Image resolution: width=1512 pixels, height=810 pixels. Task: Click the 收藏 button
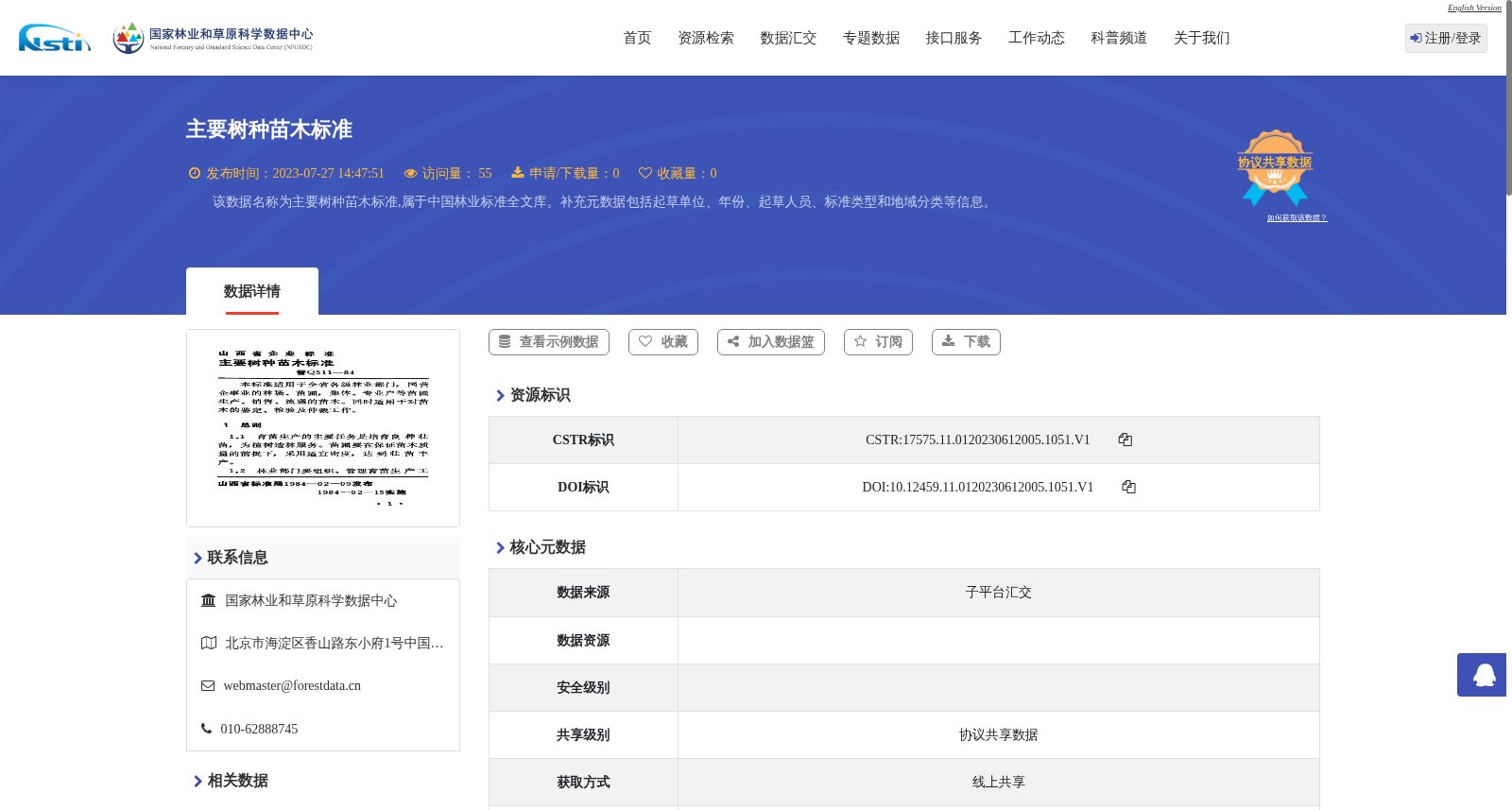(663, 342)
